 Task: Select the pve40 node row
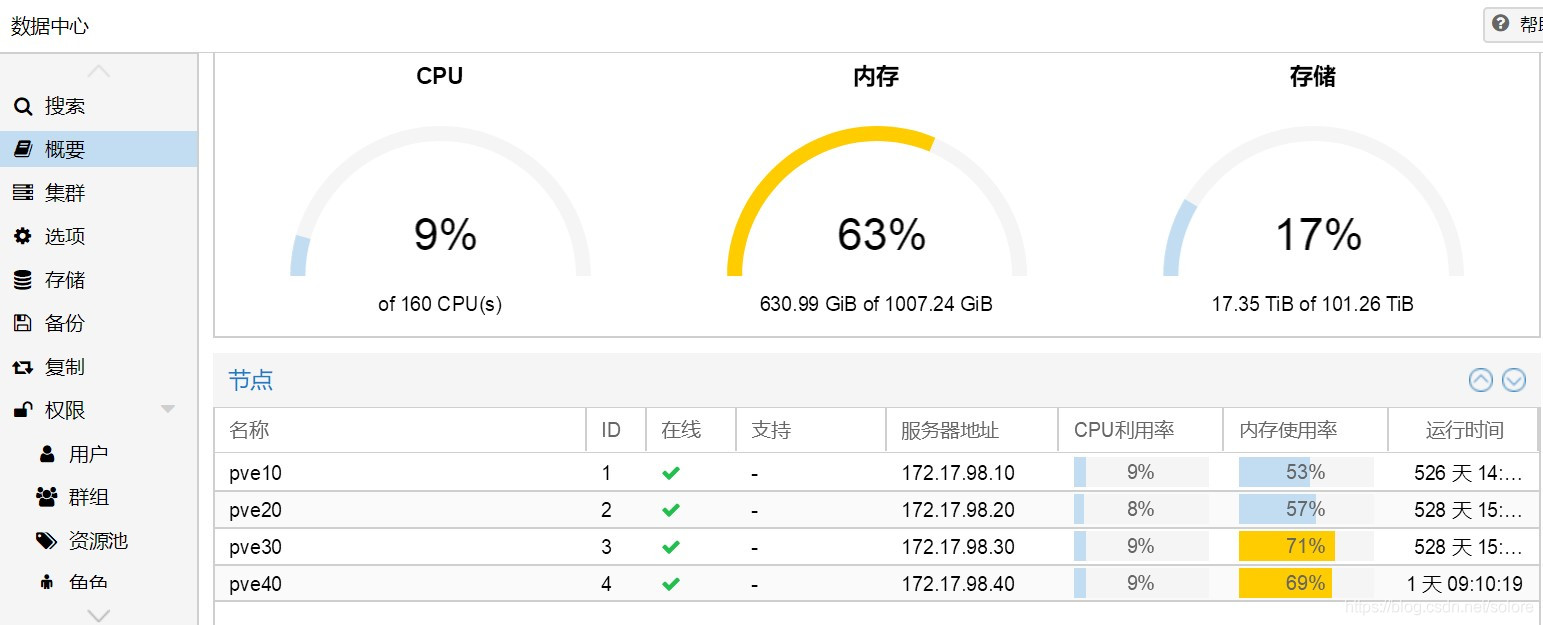tap(876, 583)
